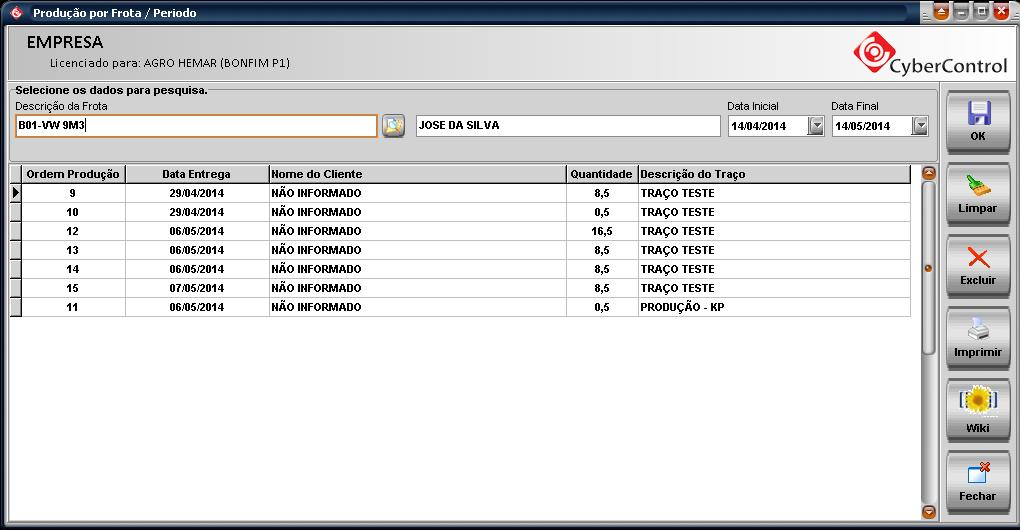This screenshot has height=530, width=1020.
Task: Click the Fechar window close icon
Action: pyautogui.click(x=977, y=475)
